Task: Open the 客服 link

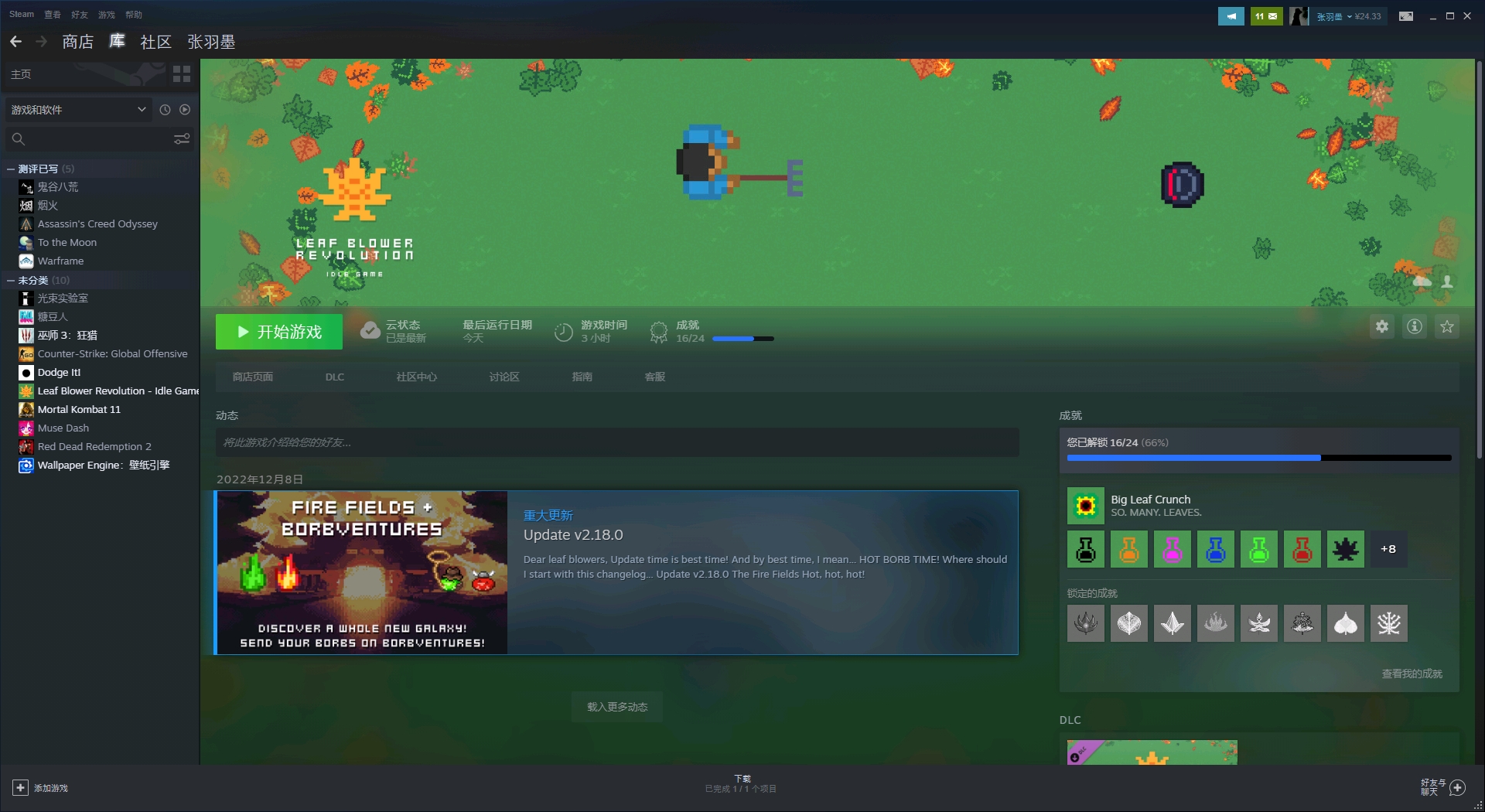Action: (x=655, y=377)
